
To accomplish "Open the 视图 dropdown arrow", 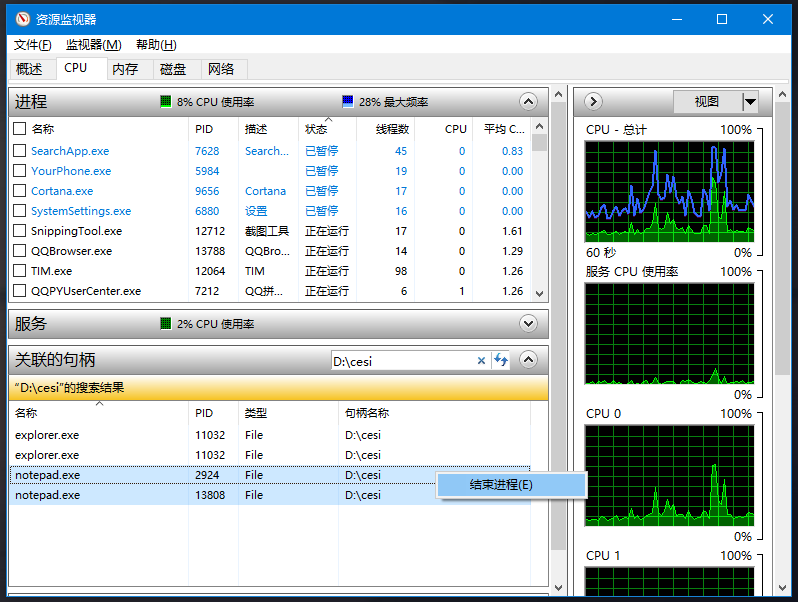I will coord(750,102).
